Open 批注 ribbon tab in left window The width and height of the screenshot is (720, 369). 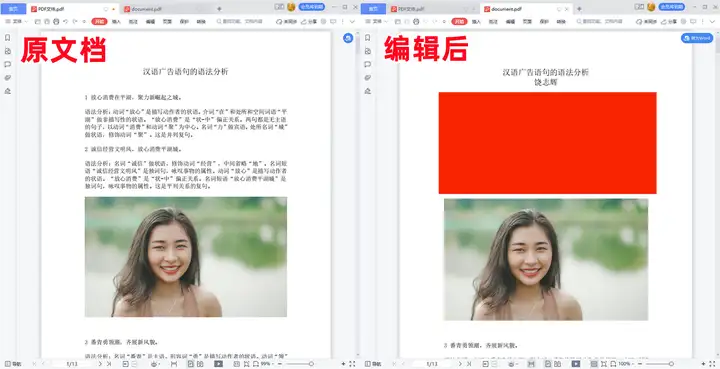133,22
